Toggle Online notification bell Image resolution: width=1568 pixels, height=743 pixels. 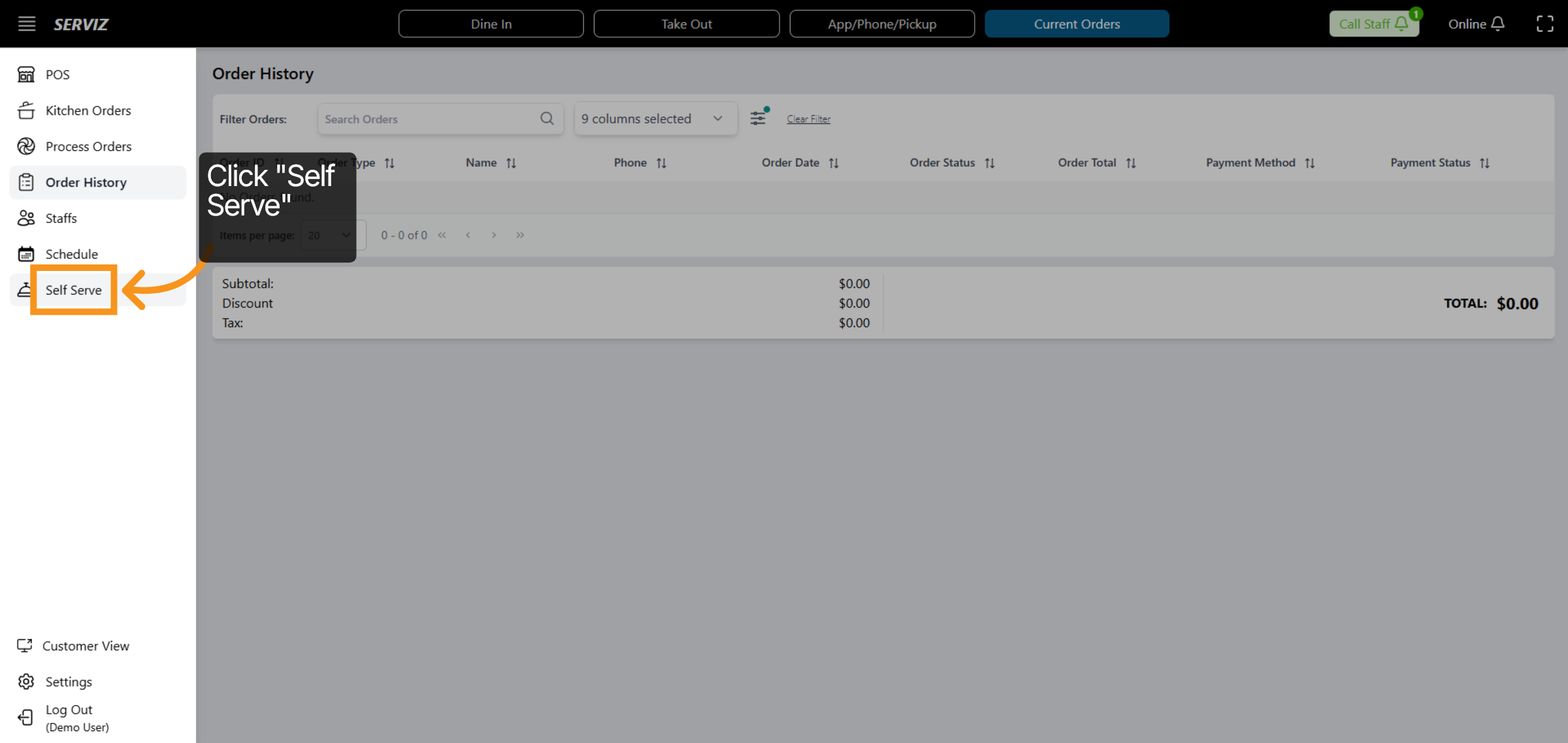[1498, 24]
